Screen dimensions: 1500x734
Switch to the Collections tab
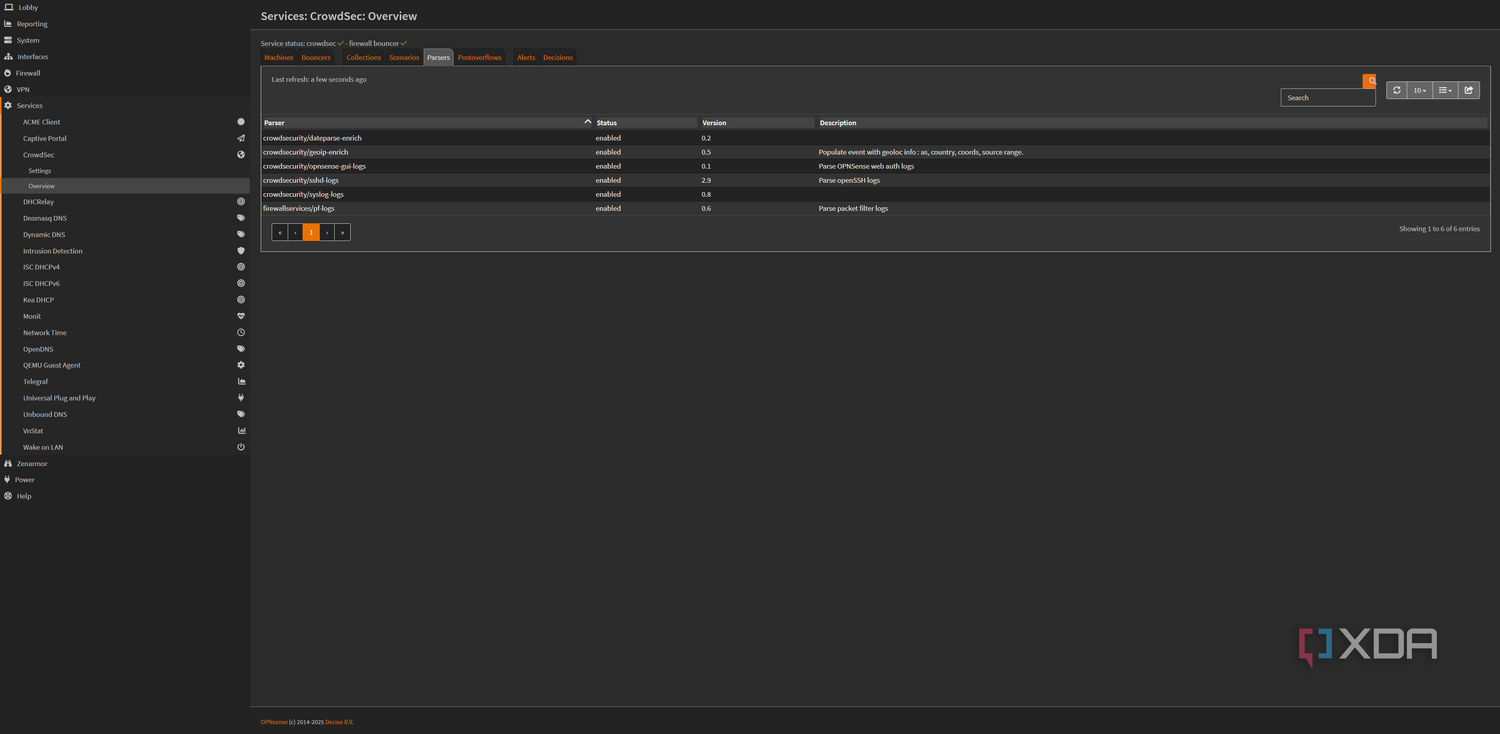pyautogui.click(x=364, y=58)
